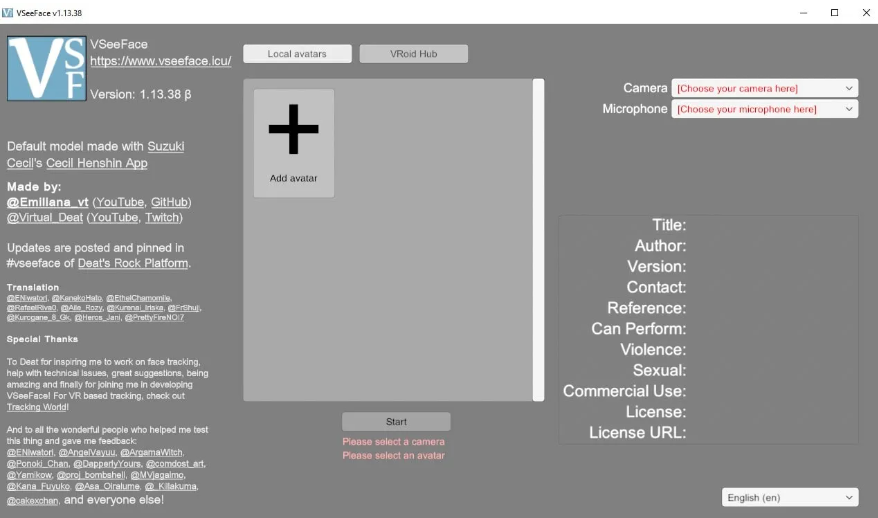Switch to the Local avatars tab
The image size is (878, 518).
297,54
